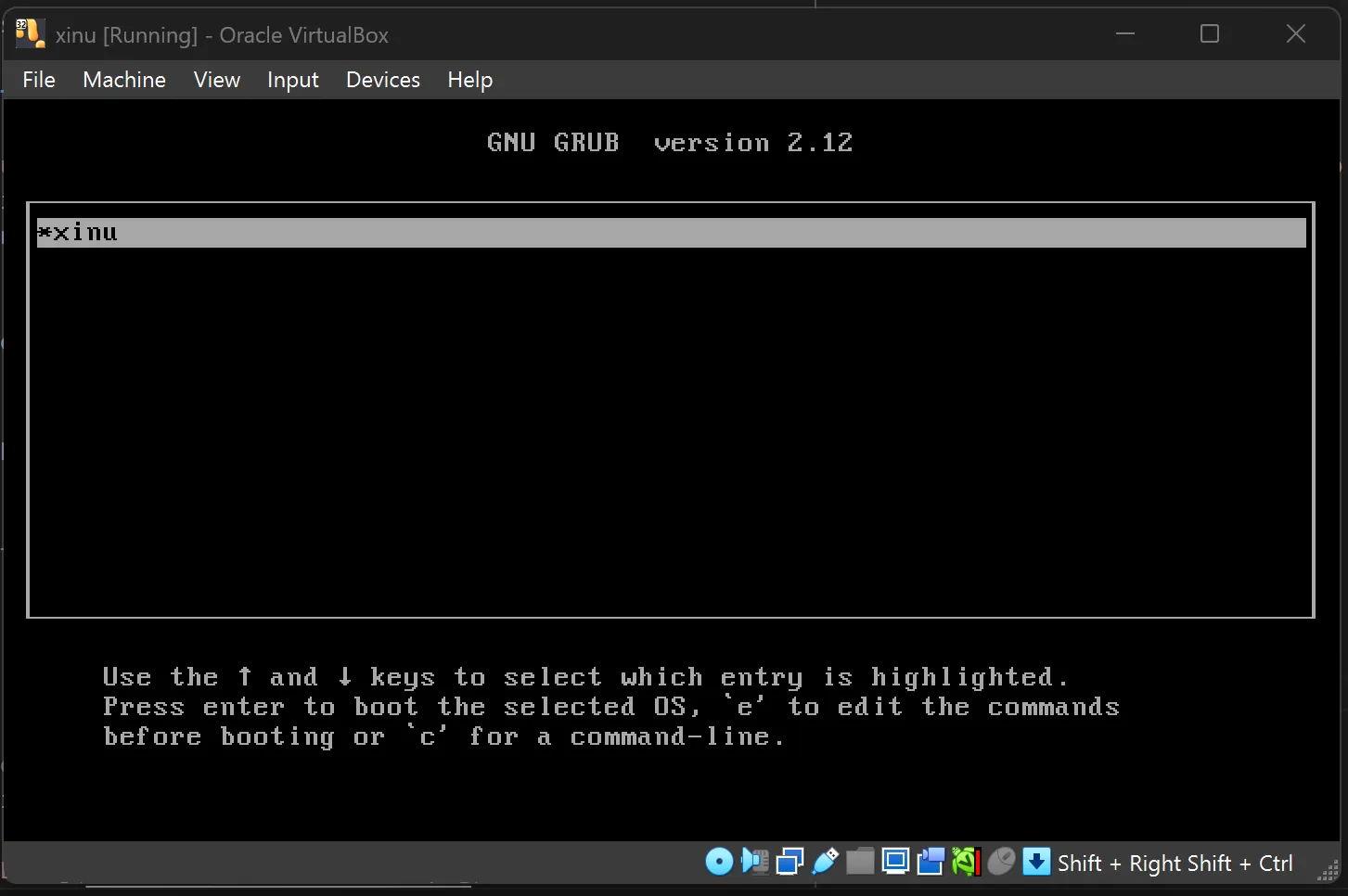Open the network adapters status icon

(789, 862)
